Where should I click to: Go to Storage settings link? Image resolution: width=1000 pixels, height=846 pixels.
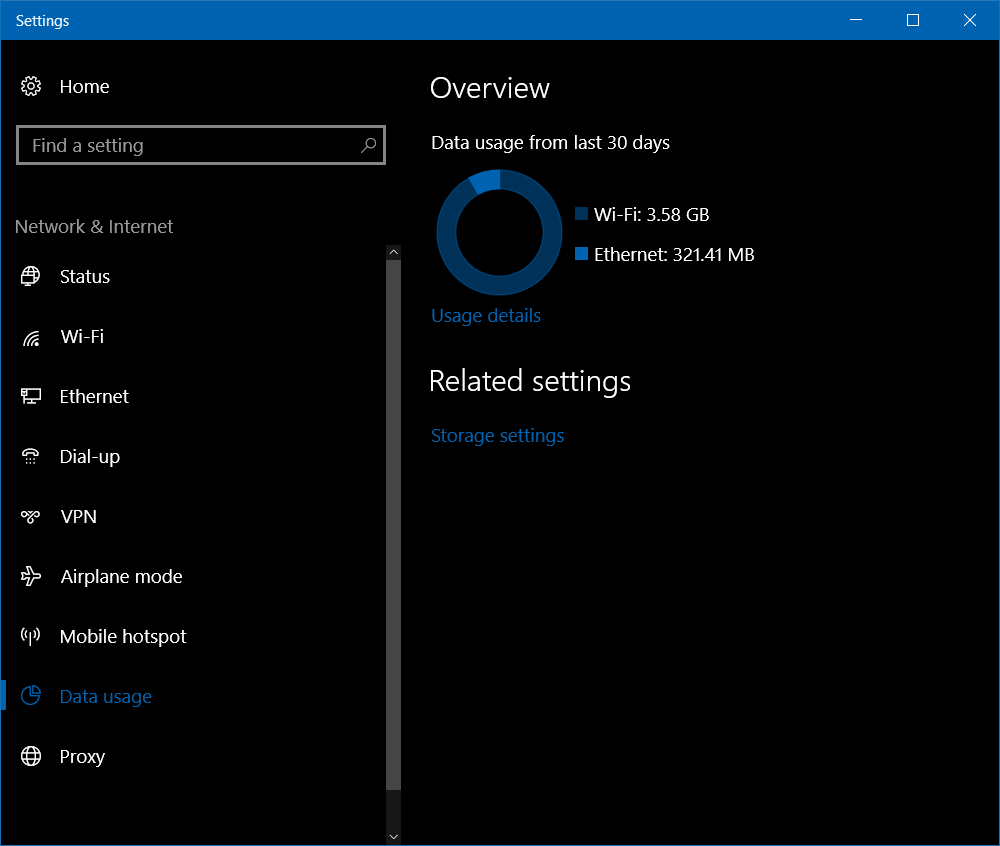click(x=497, y=436)
